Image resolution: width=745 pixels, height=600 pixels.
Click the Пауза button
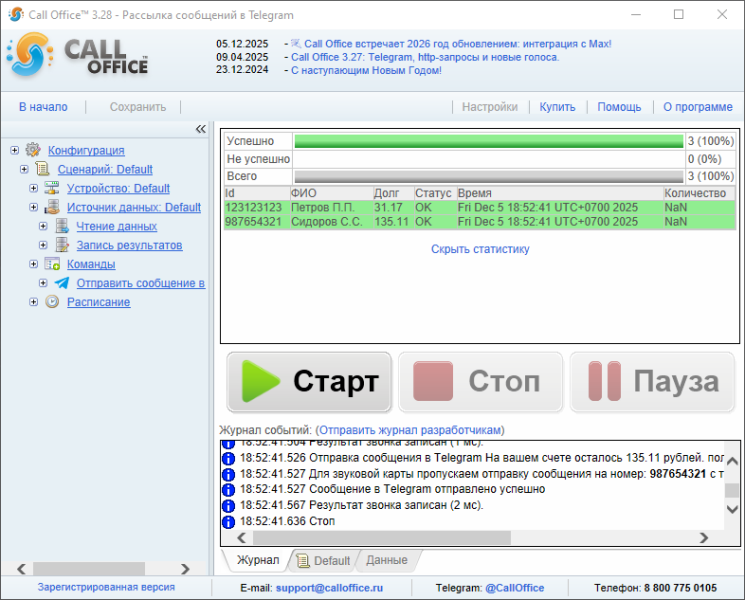tap(652, 381)
